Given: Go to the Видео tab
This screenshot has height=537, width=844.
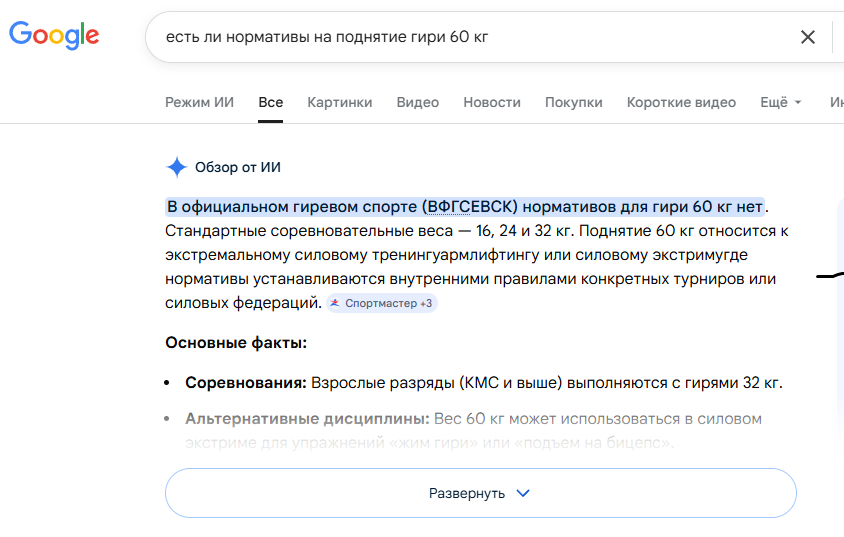Looking at the screenshot, I should click(417, 102).
